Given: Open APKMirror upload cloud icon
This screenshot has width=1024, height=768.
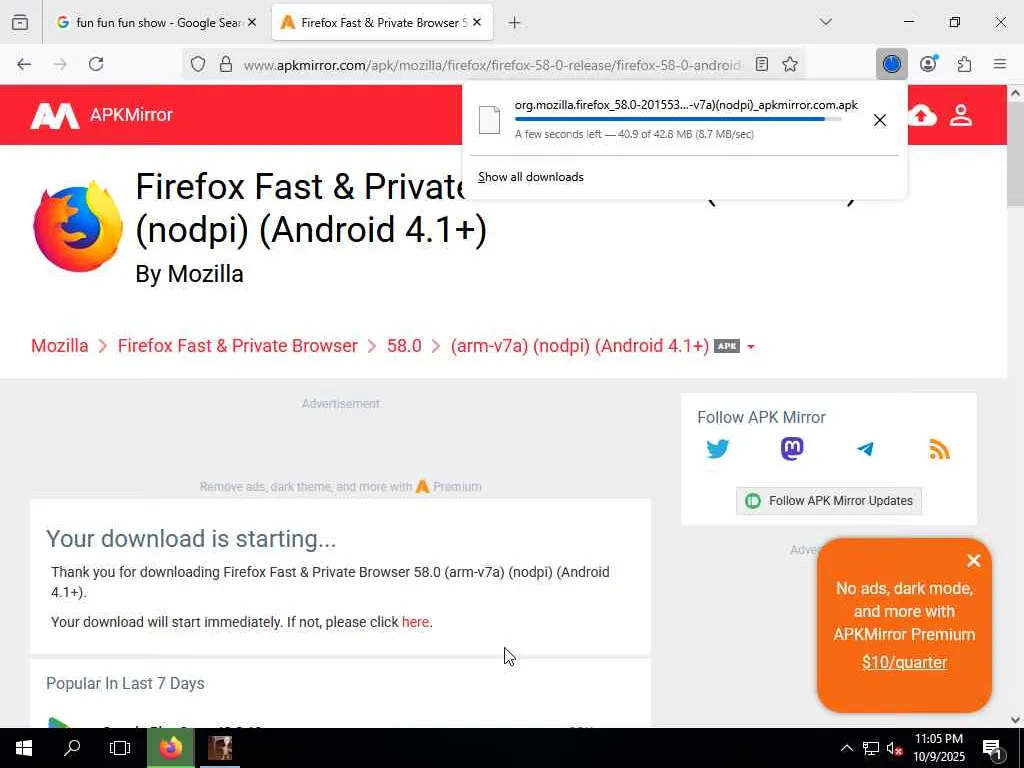Looking at the screenshot, I should (x=921, y=116).
